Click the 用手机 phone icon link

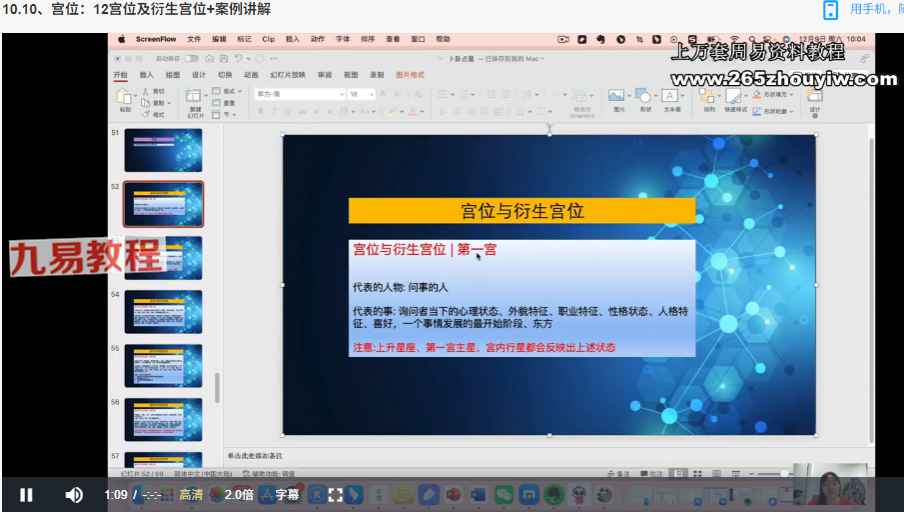830,10
